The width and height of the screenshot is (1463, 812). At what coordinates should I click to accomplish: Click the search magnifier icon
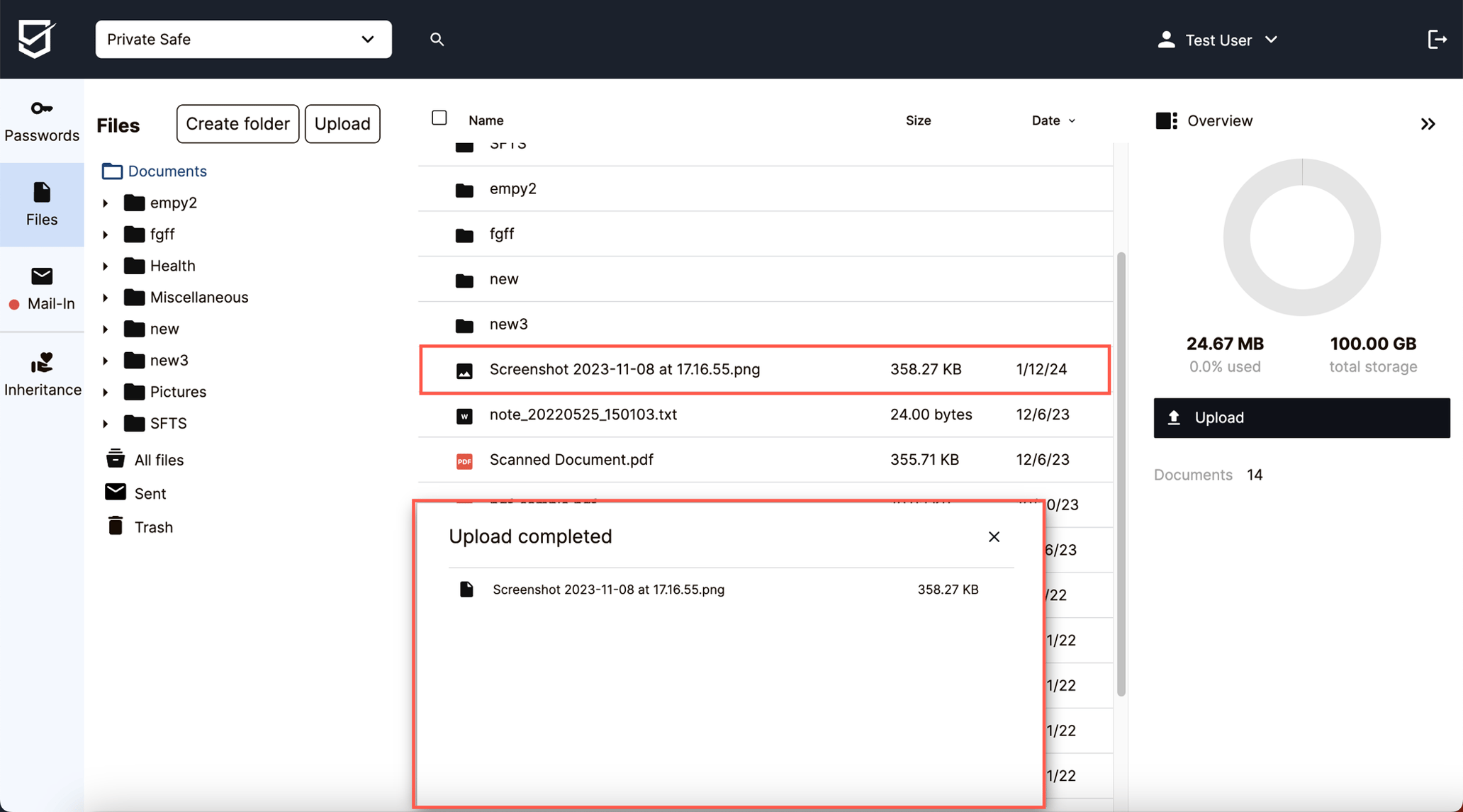tap(437, 39)
